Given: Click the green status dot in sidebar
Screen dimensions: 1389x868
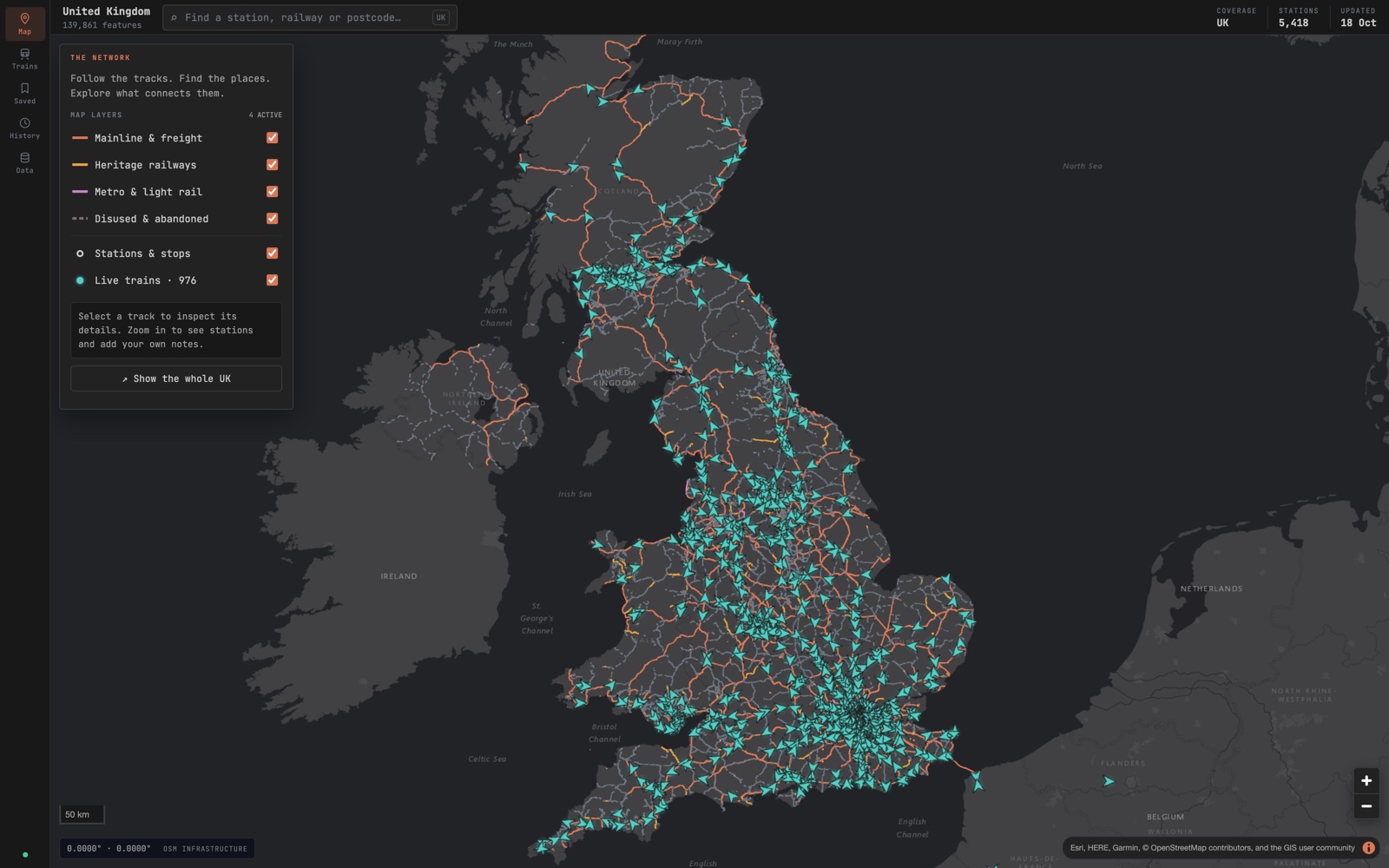Looking at the screenshot, I should (x=25, y=855).
